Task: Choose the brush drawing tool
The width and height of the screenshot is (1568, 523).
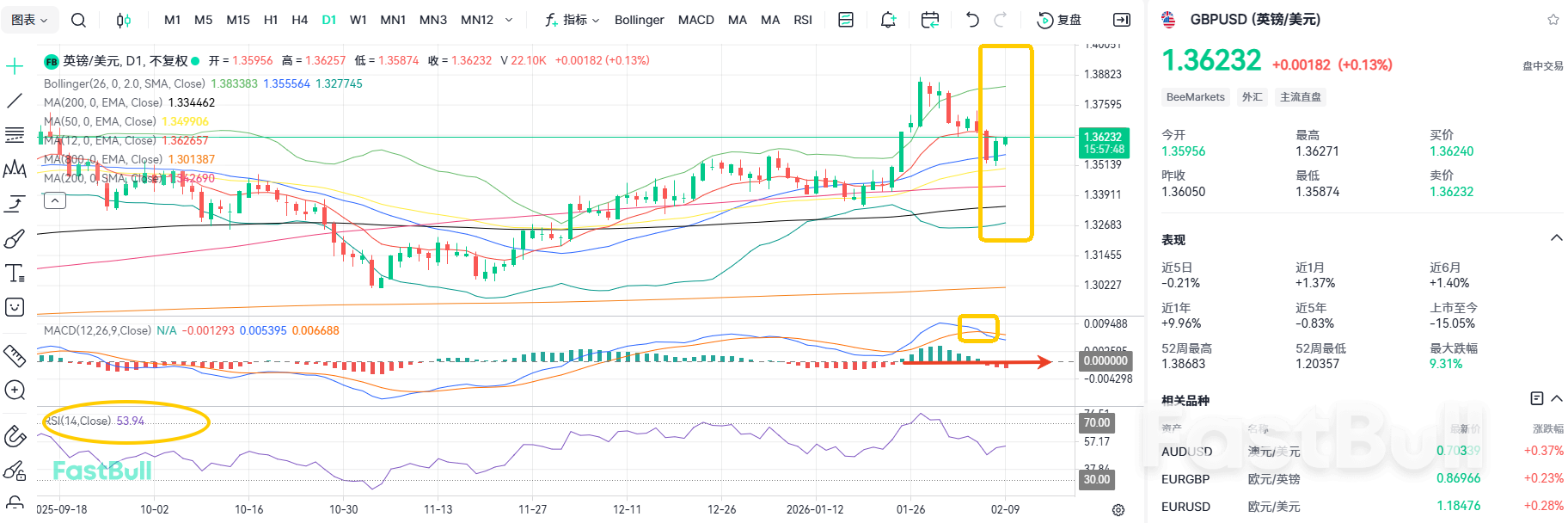Action: pyautogui.click(x=15, y=238)
